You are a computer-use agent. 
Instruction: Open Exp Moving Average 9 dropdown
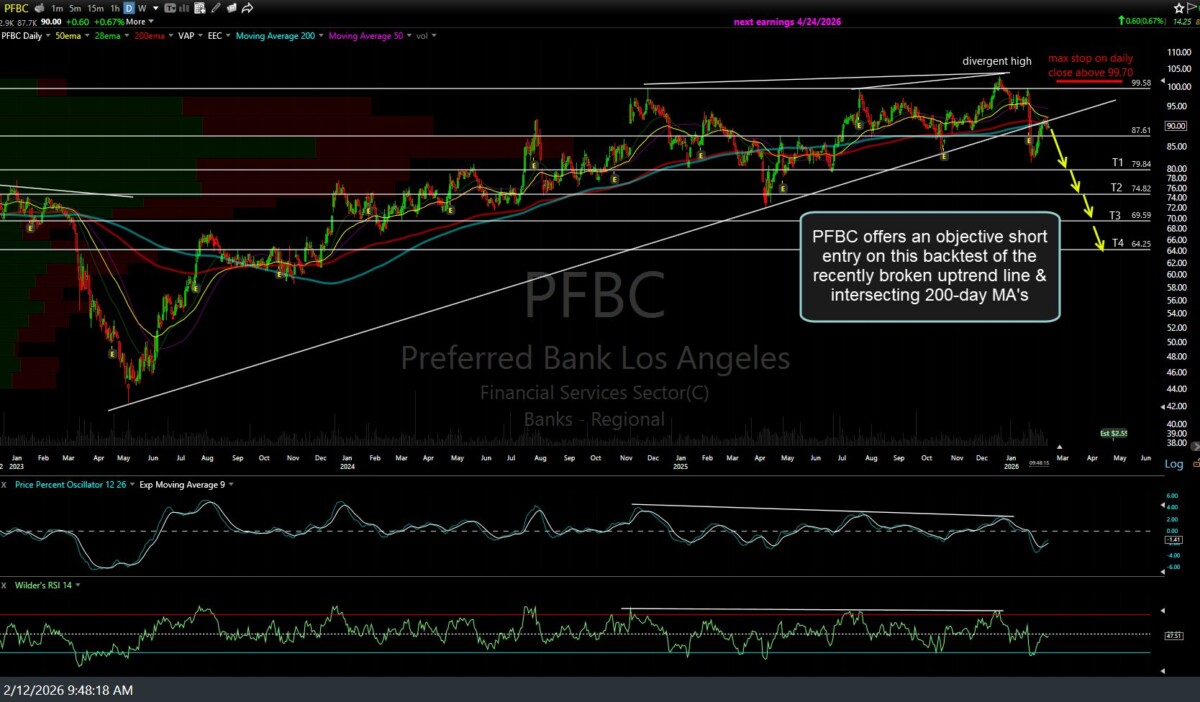(231, 484)
